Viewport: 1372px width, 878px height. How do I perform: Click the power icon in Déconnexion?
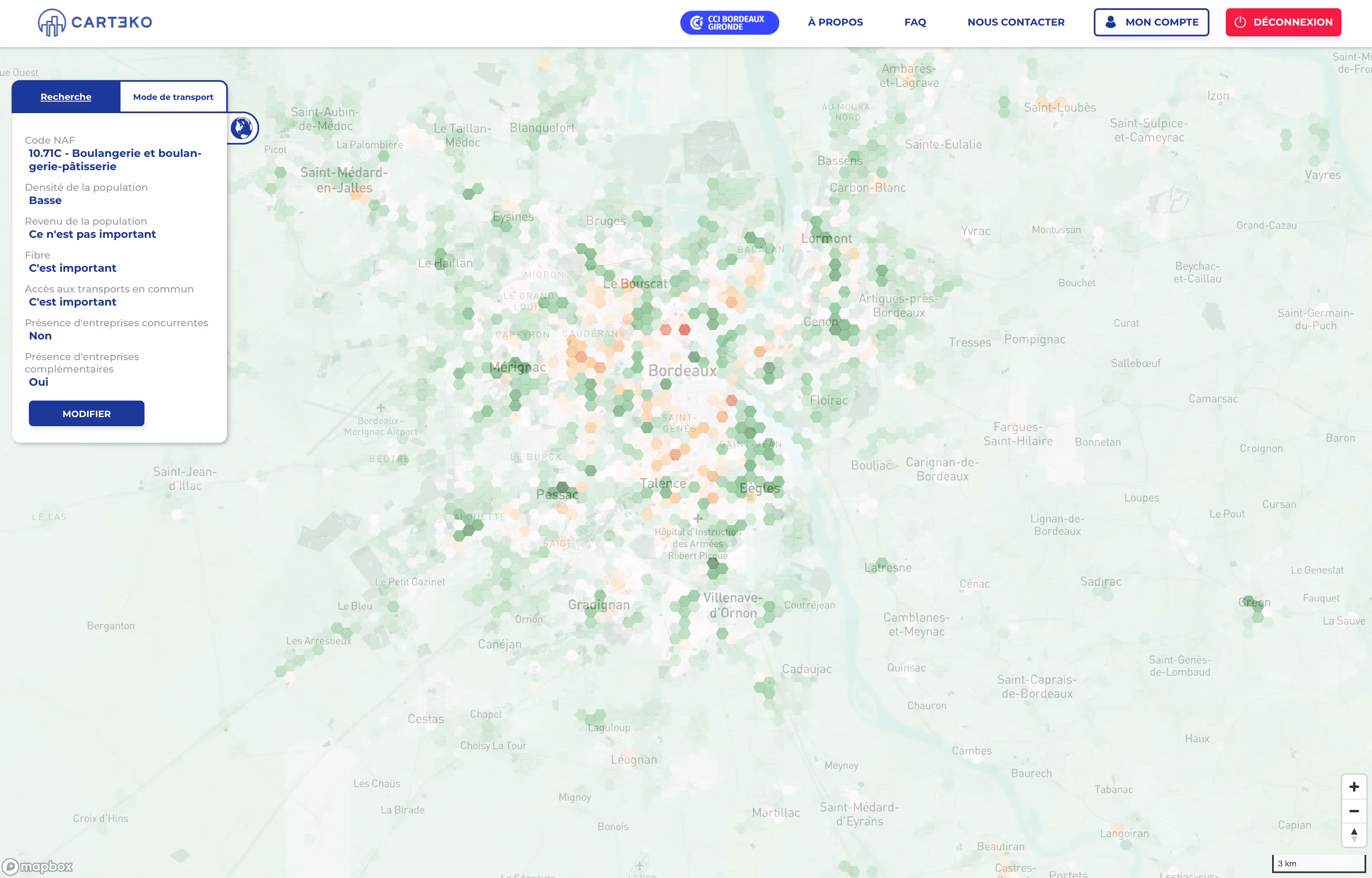click(1240, 22)
